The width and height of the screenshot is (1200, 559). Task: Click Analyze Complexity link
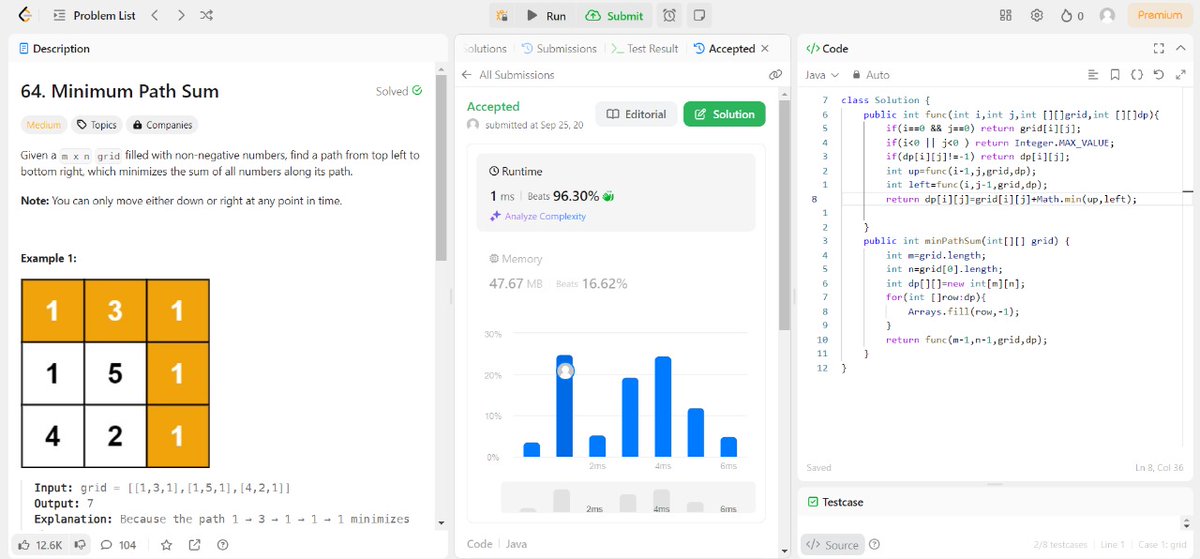point(538,217)
